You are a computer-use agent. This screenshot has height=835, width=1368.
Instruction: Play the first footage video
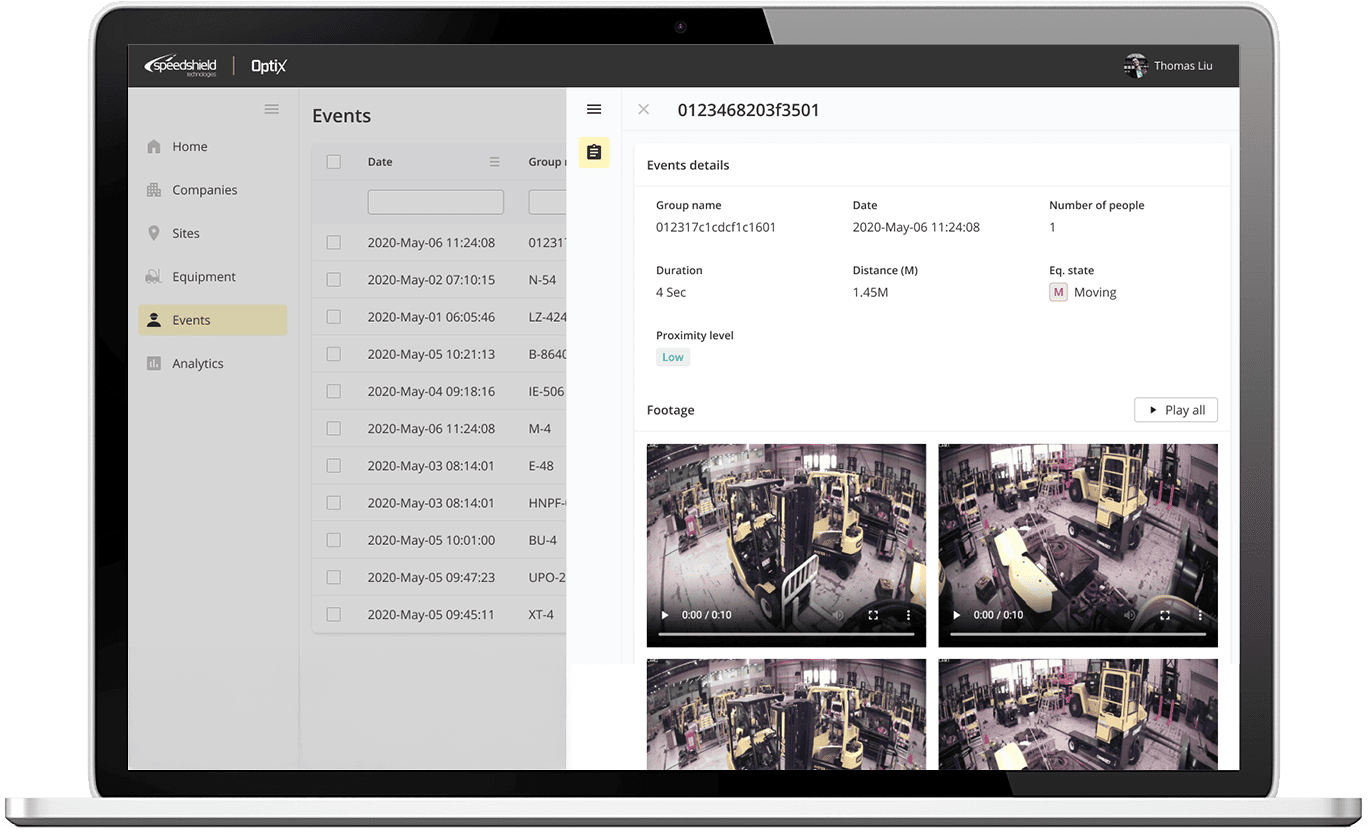[x=665, y=615]
